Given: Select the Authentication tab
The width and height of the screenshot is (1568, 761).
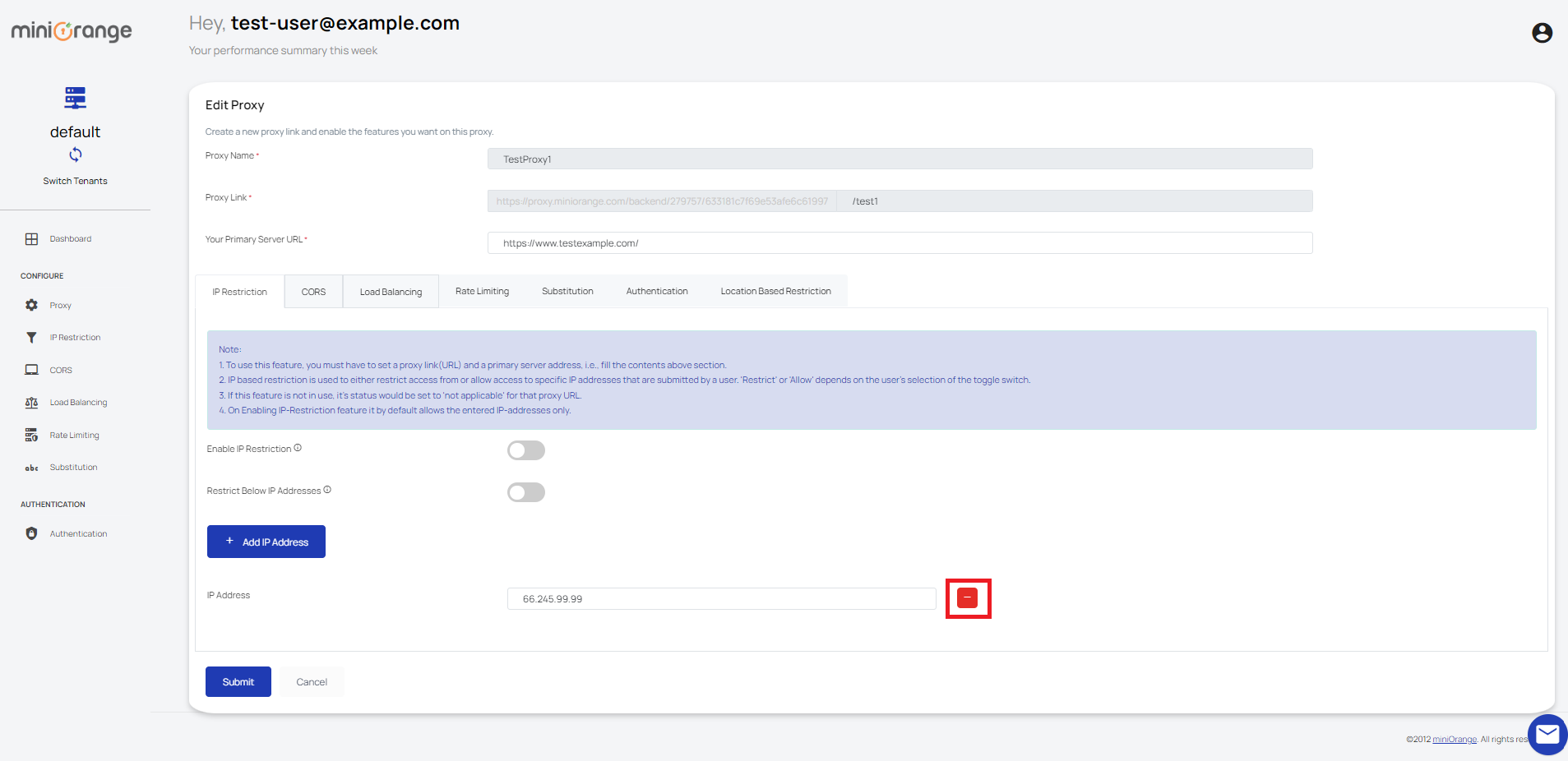Looking at the screenshot, I should [657, 291].
